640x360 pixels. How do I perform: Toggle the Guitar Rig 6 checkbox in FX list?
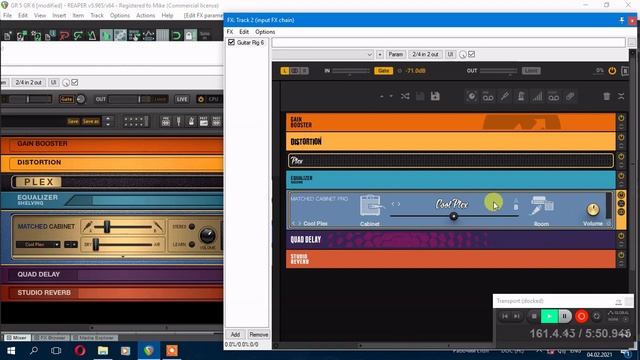pyautogui.click(x=231, y=42)
